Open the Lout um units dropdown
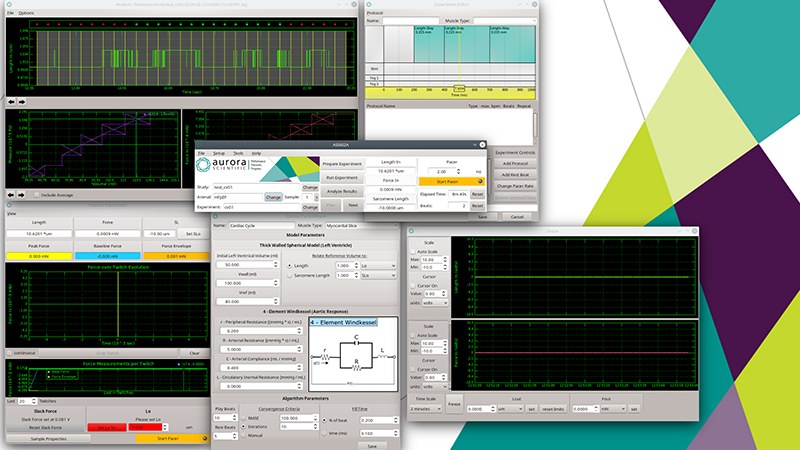 510,409
